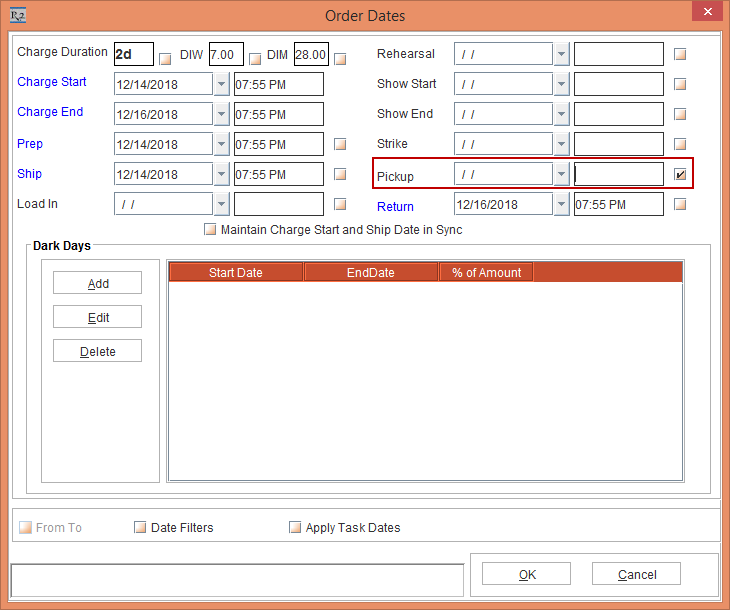
Task: Click the Start Date column header
Action: coord(236,272)
